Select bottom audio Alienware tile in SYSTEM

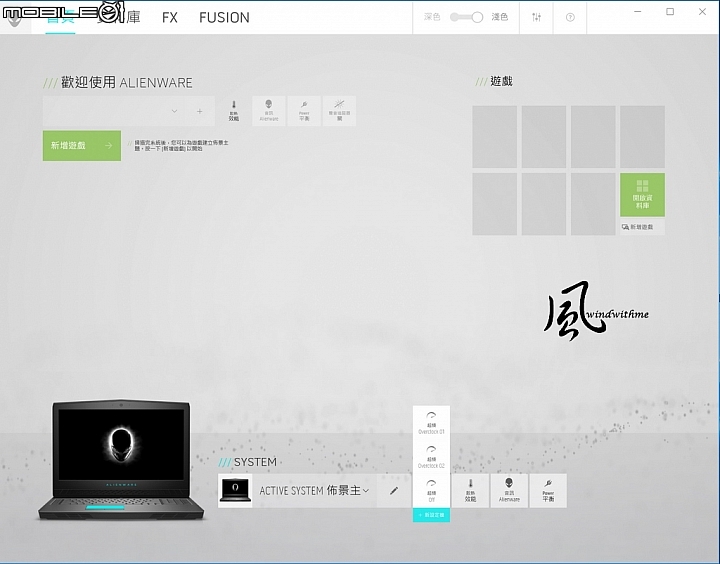(509, 491)
